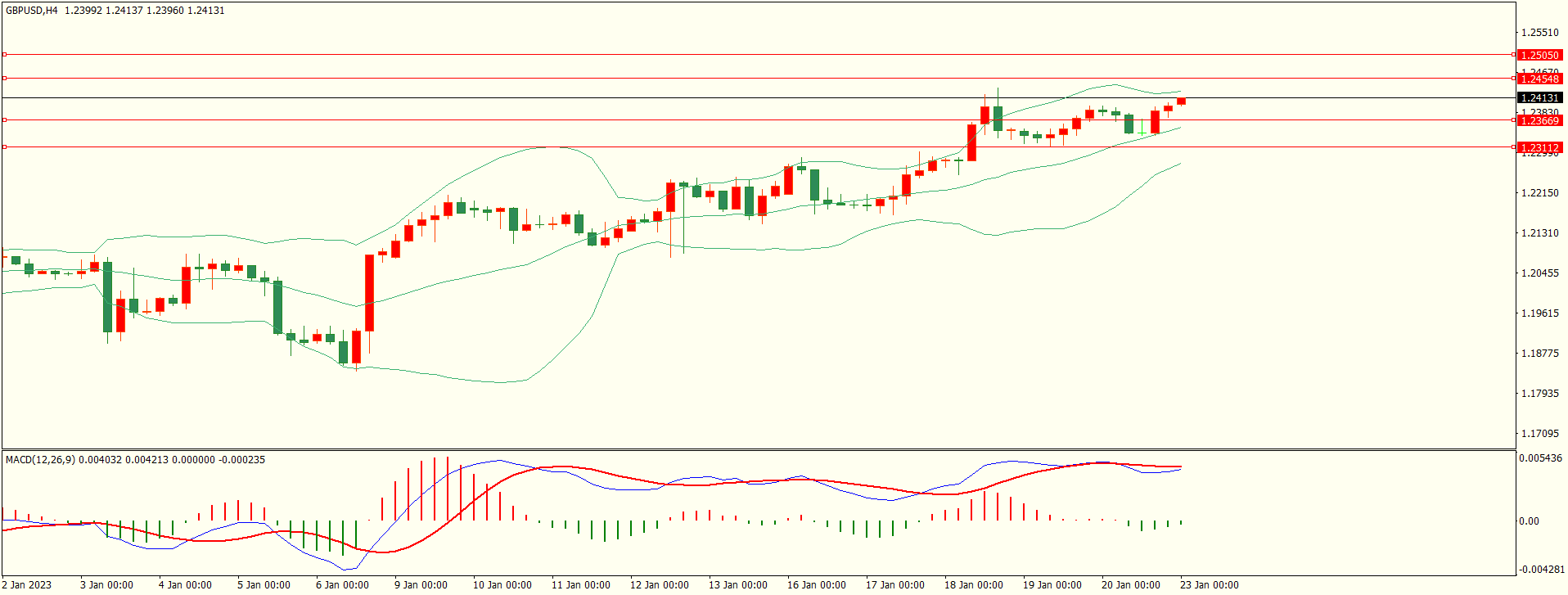Click the 1.20455 price axis label
The width and height of the screenshot is (1568, 595).
[x=1539, y=273]
